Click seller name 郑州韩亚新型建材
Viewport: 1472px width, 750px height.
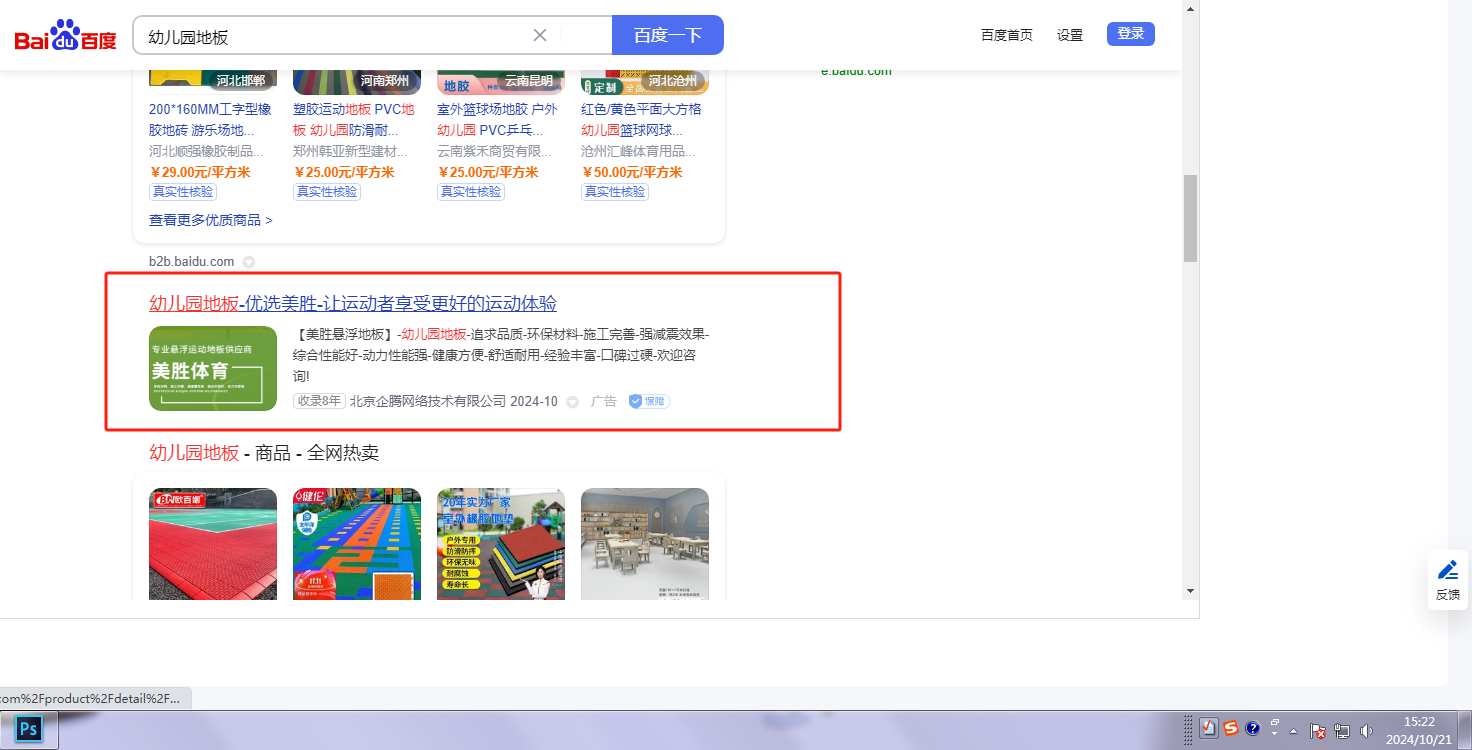coord(351,152)
